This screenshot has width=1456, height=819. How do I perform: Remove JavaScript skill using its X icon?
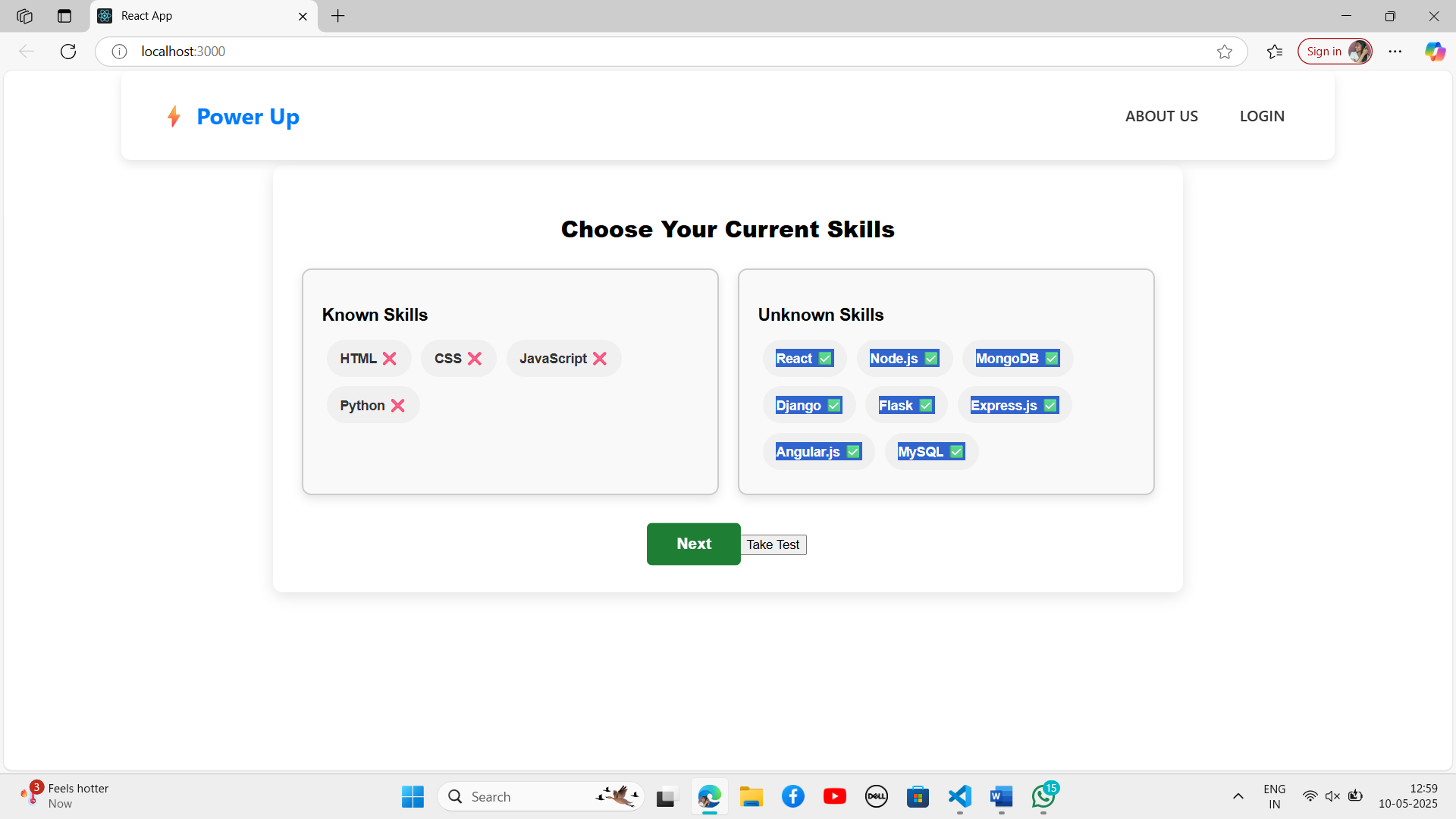(x=600, y=359)
